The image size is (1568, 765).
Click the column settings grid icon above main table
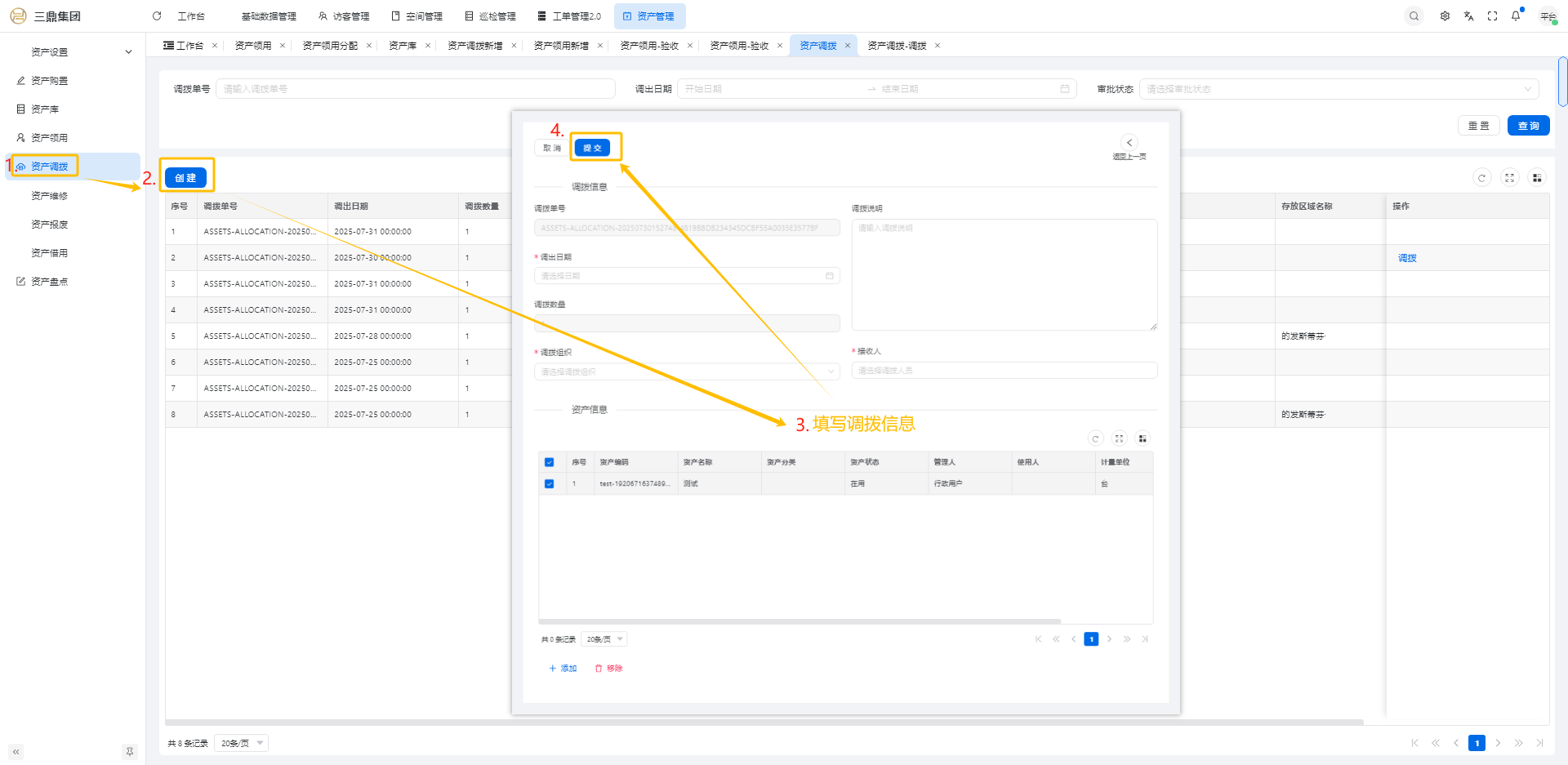[x=1537, y=178]
